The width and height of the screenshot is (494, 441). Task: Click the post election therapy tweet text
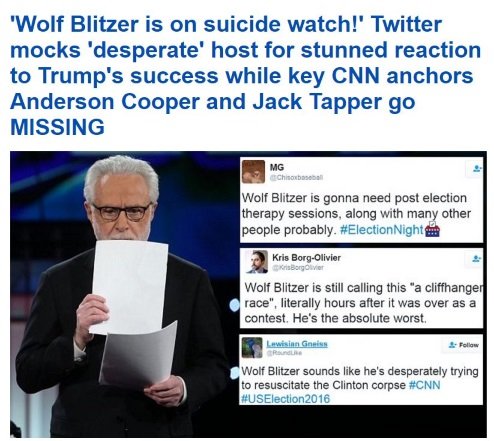pyautogui.click(x=356, y=214)
